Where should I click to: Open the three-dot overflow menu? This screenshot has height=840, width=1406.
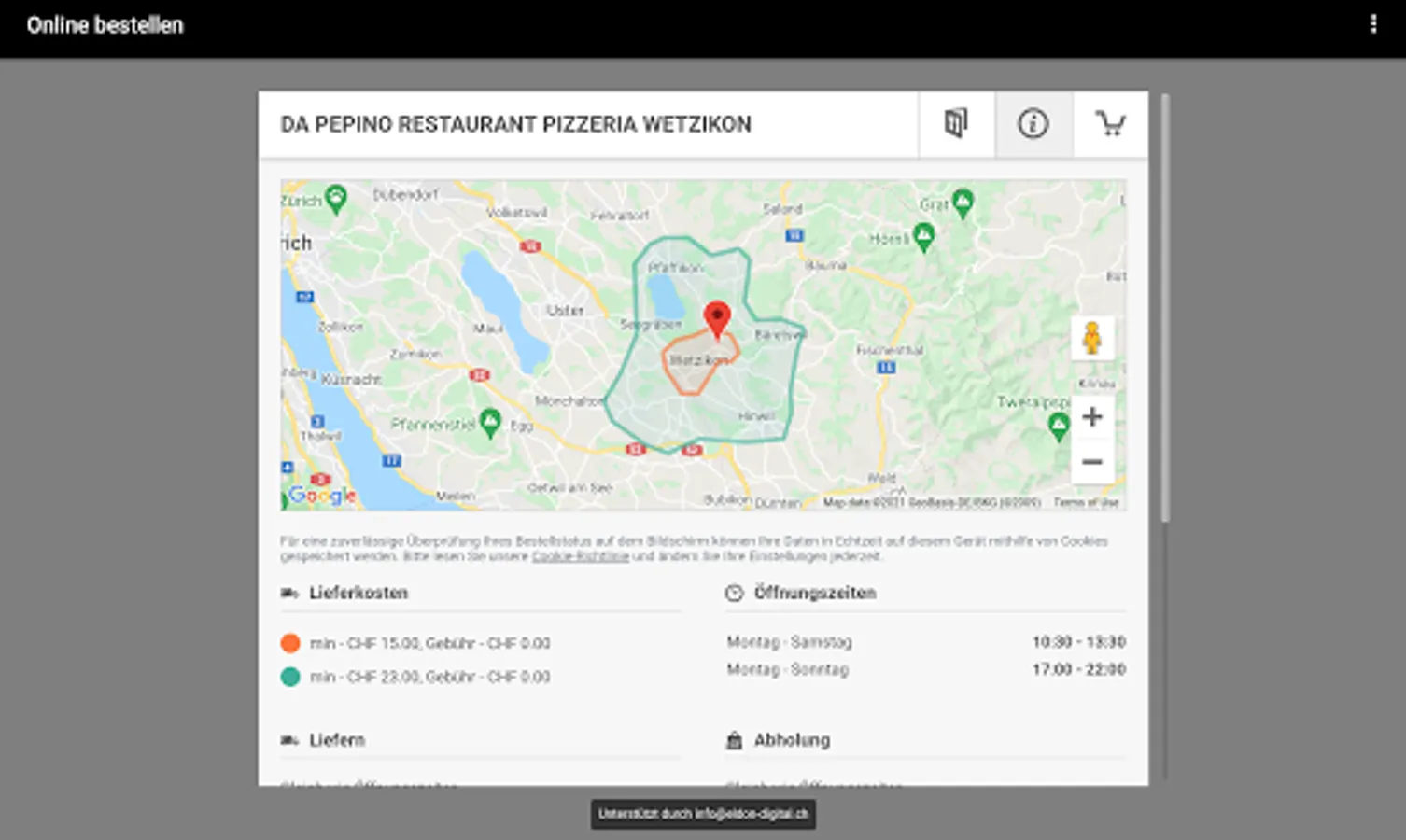(1372, 24)
